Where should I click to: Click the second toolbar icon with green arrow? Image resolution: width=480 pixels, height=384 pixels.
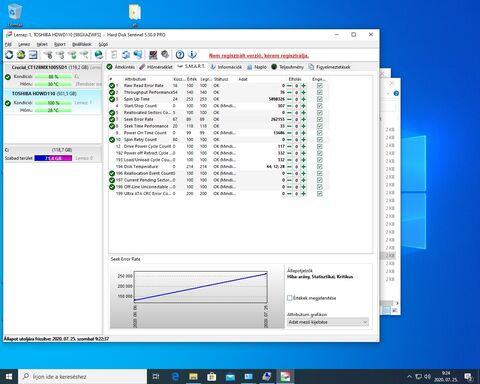(21, 55)
